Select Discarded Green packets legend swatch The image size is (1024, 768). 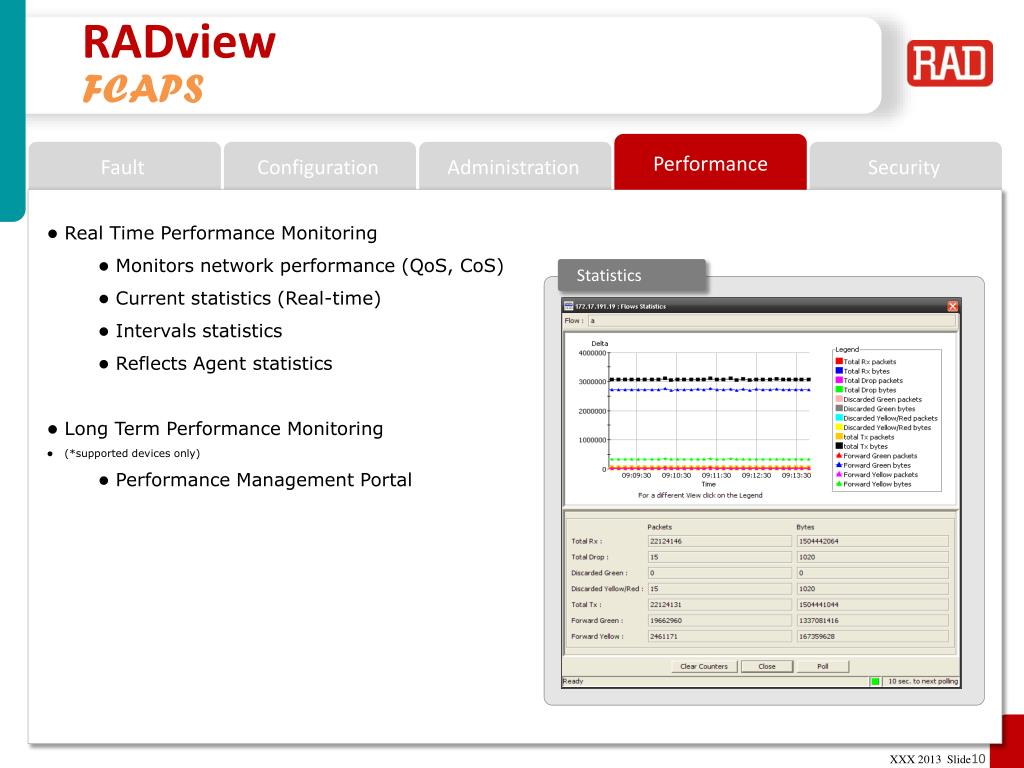tap(839, 399)
